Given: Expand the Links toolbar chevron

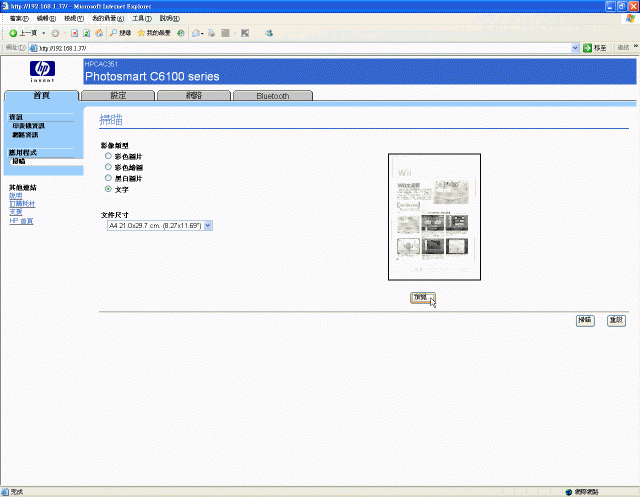Looking at the screenshot, I should (x=636, y=46).
